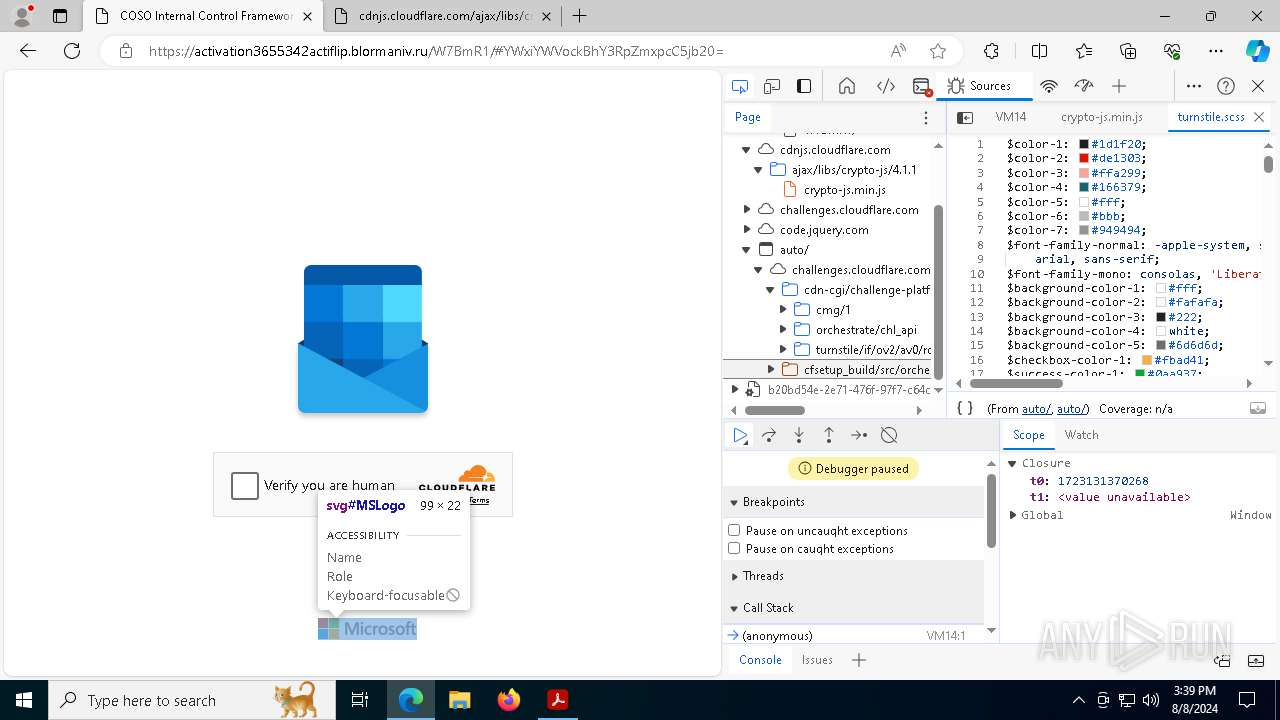The image size is (1280, 720).
Task: Pretty print the source with braces icon
Action: coord(965,408)
